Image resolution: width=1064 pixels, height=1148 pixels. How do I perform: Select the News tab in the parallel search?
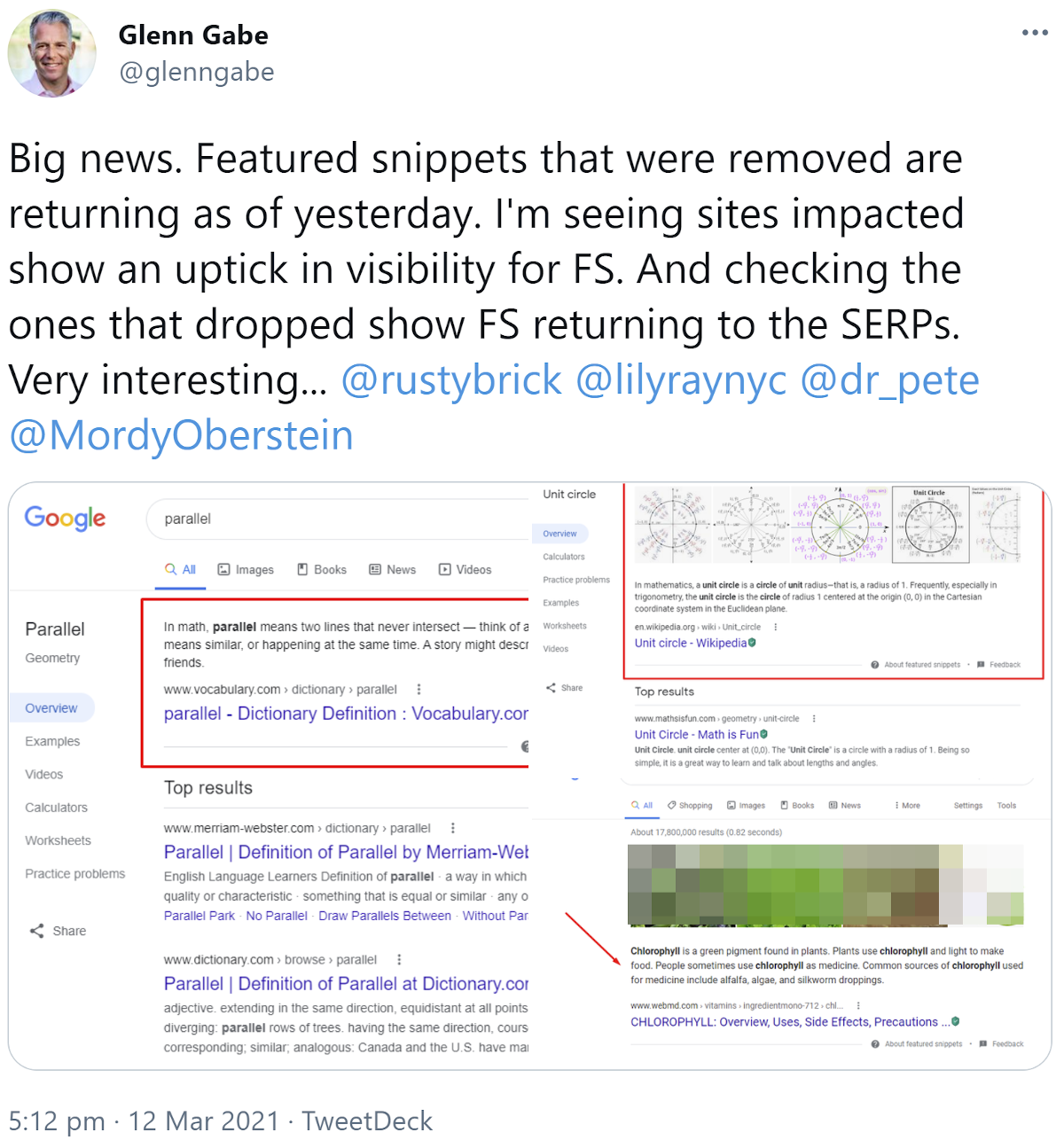point(392,569)
